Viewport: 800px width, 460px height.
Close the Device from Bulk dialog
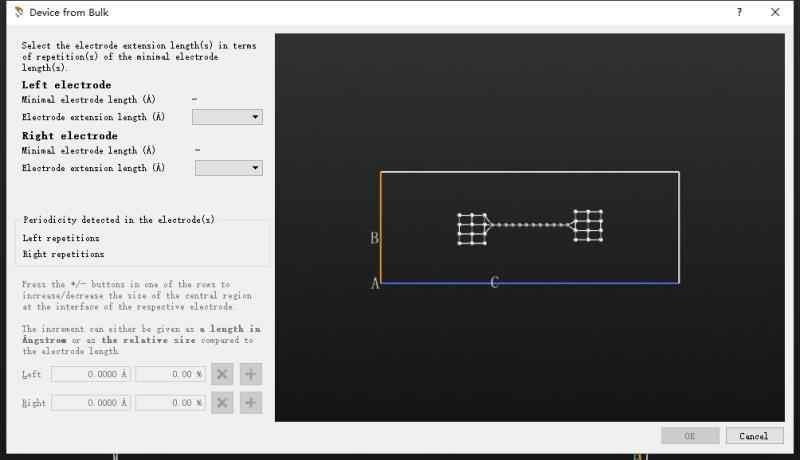[775, 12]
